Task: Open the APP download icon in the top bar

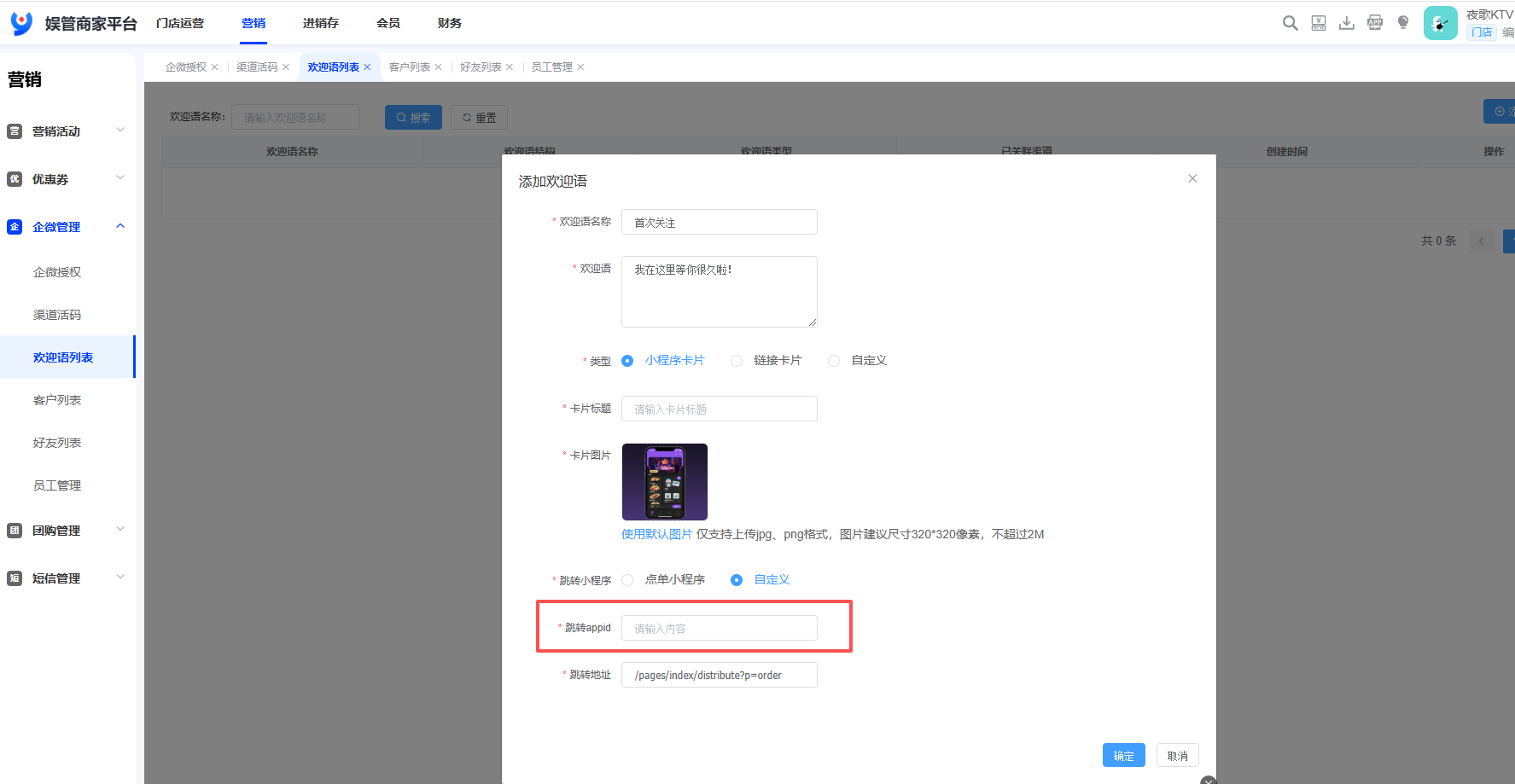Action: point(1374,23)
